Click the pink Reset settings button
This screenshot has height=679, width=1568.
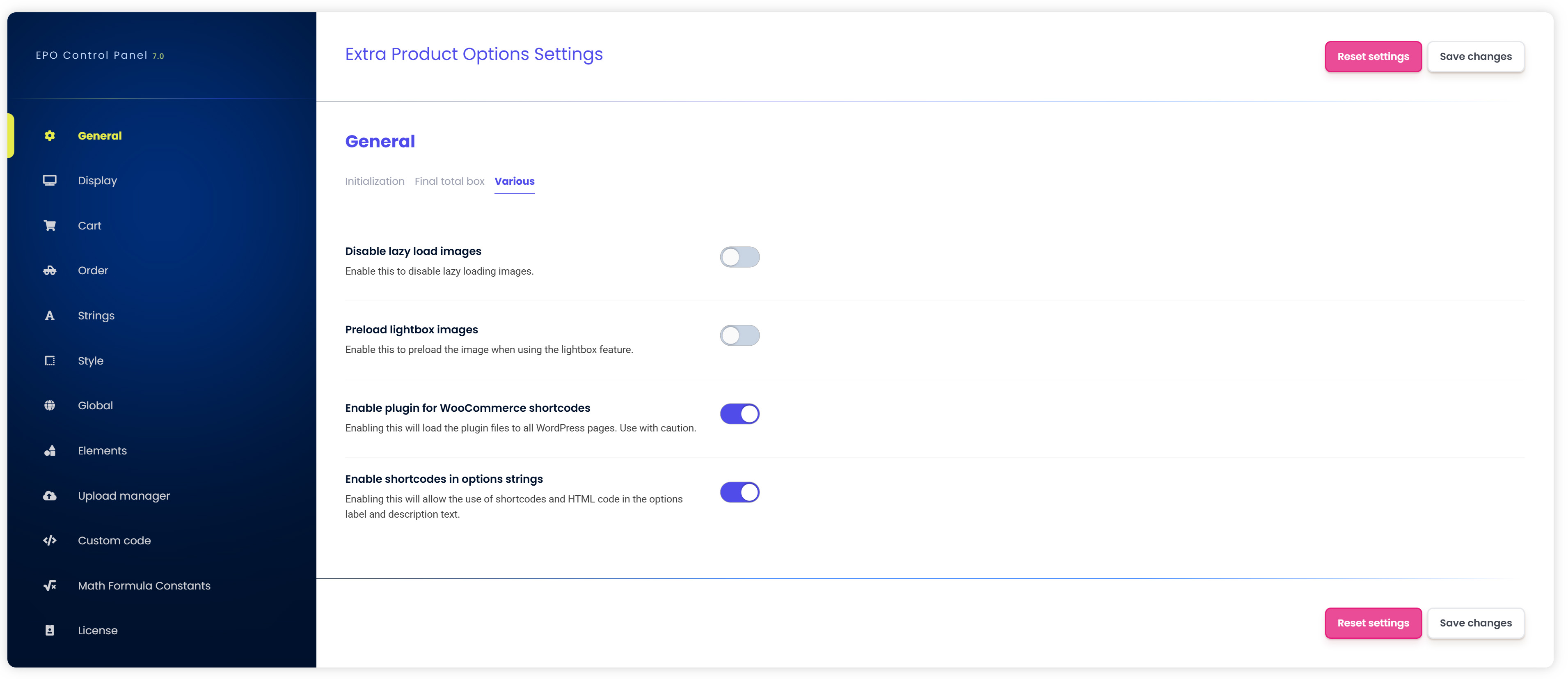coord(1373,57)
